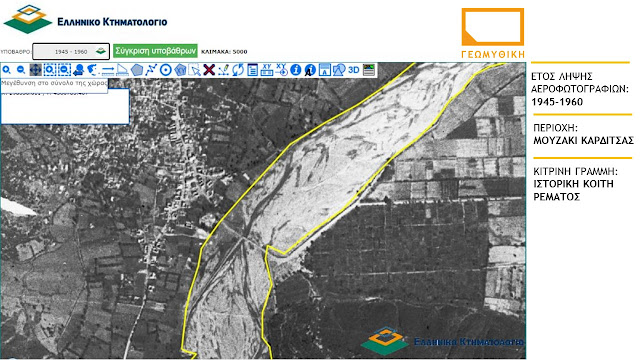Click the 1945-1960 year text on right
640x360 pixels.
click(x=557, y=102)
